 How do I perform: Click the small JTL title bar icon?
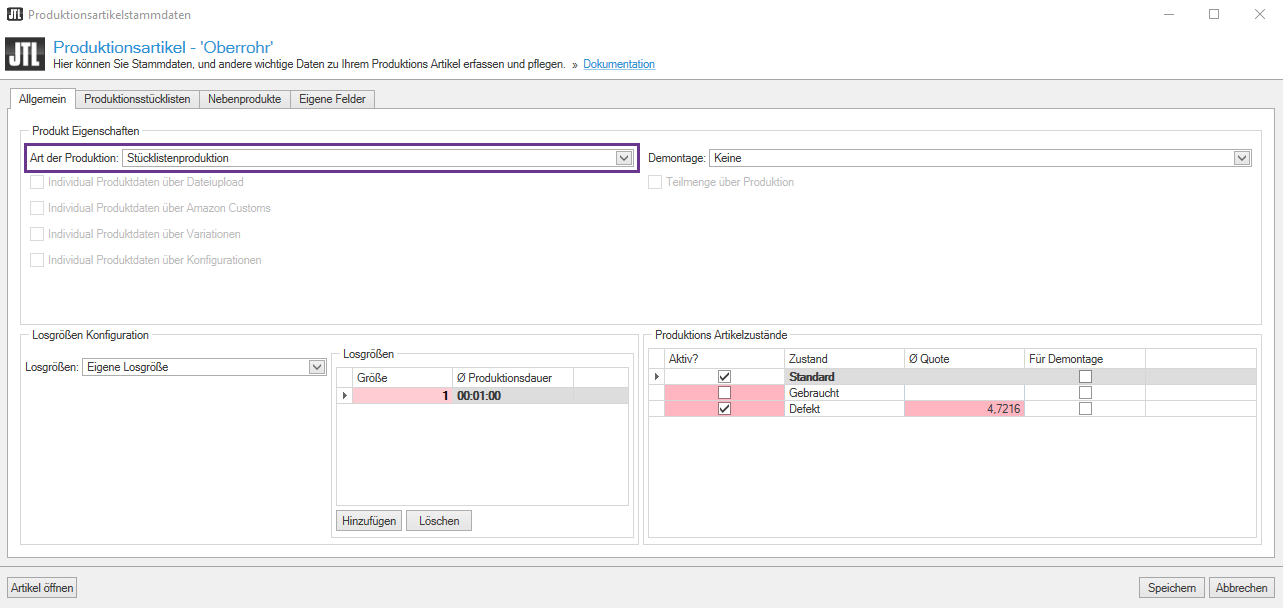[x=13, y=15]
